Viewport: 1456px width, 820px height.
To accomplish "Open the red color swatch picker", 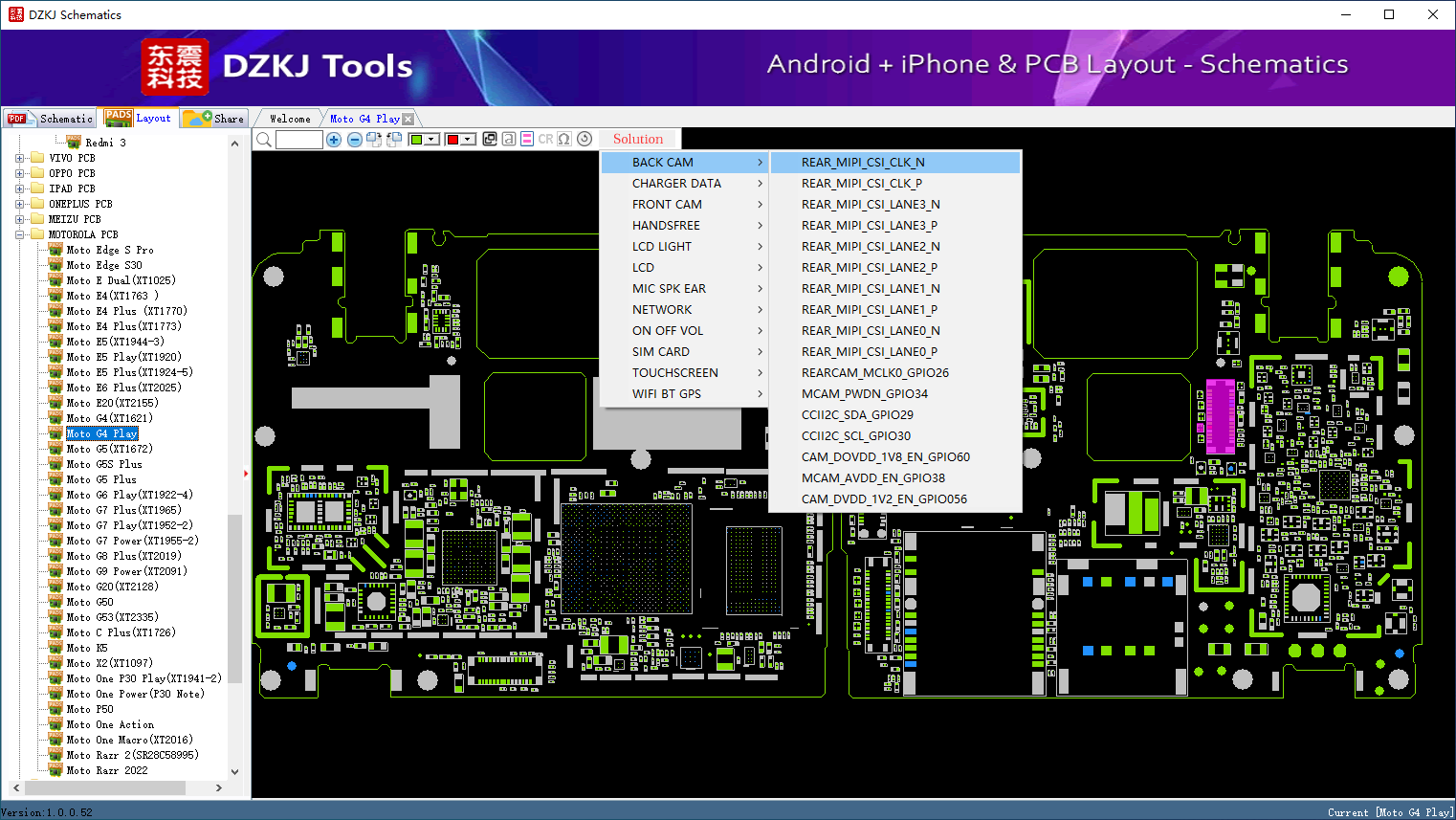I will pyautogui.click(x=453, y=140).
